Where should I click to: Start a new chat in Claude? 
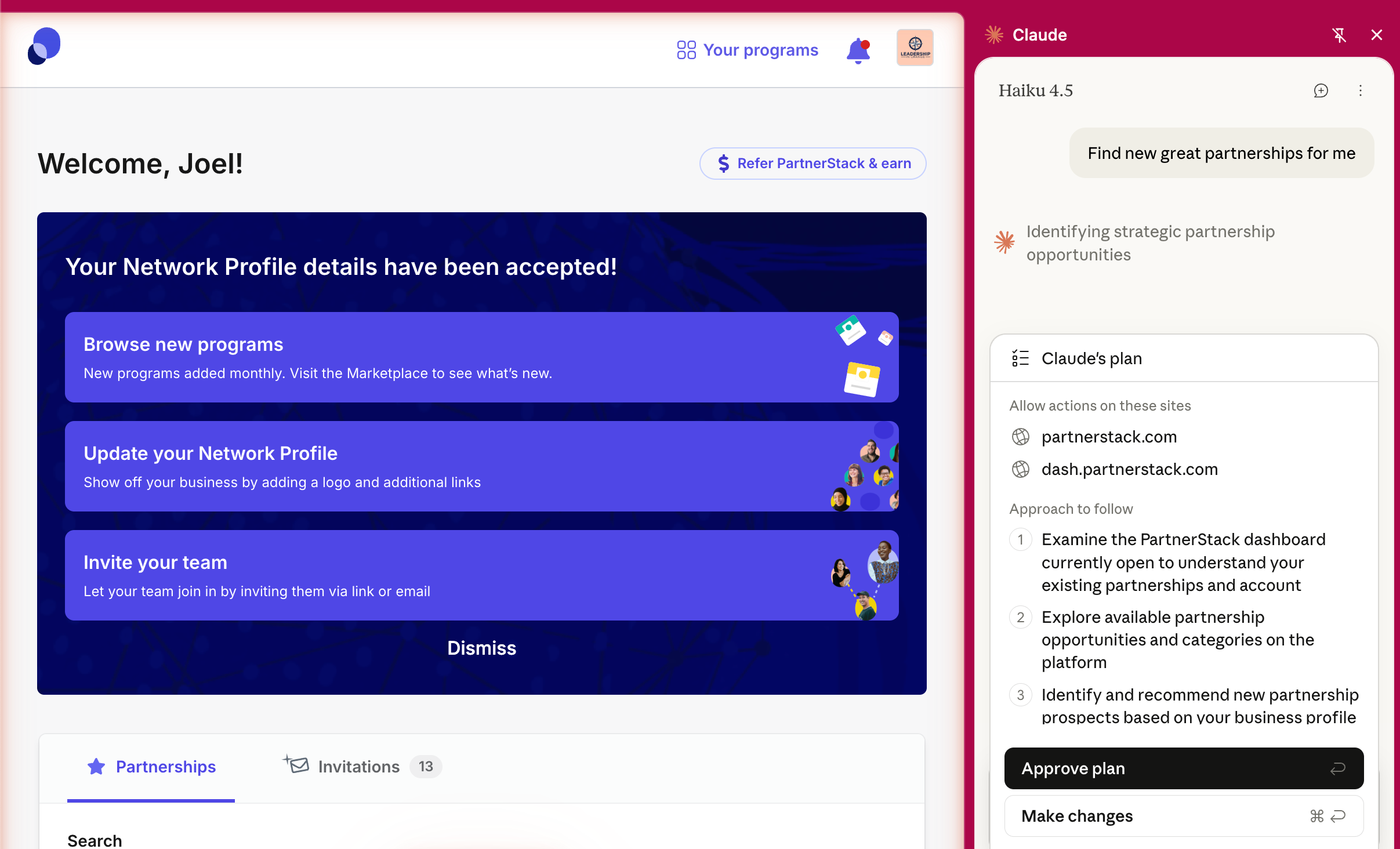pyautogui.click(x=1321, y=90)
